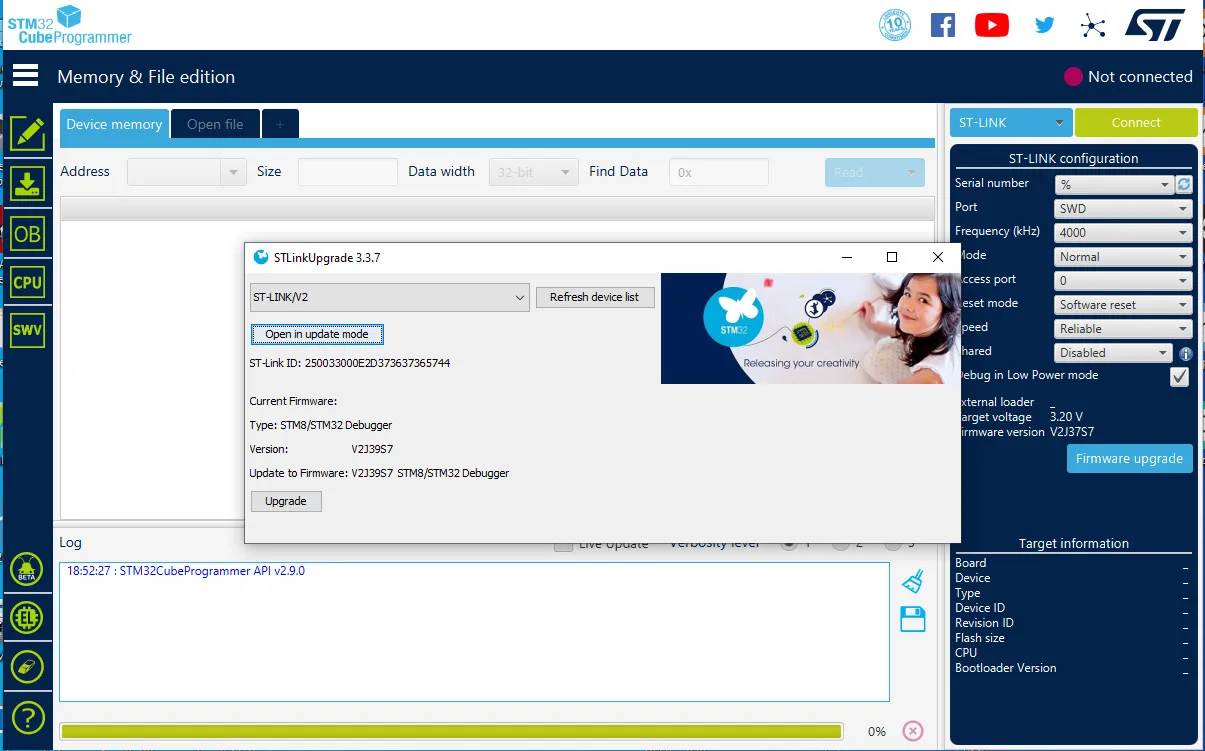The height and width of the screenshot is (751, 1205).
Task: Open the external loader EL icon
Action: pyautogui.click(x=27, y=618)
